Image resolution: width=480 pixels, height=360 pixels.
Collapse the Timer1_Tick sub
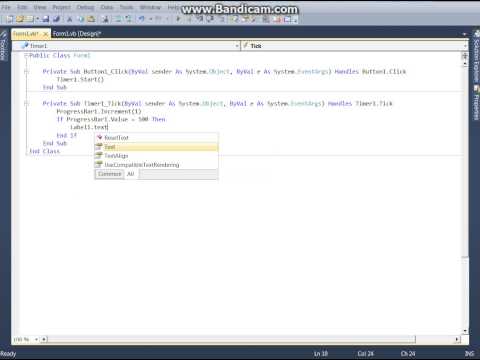tap(26, 103)
